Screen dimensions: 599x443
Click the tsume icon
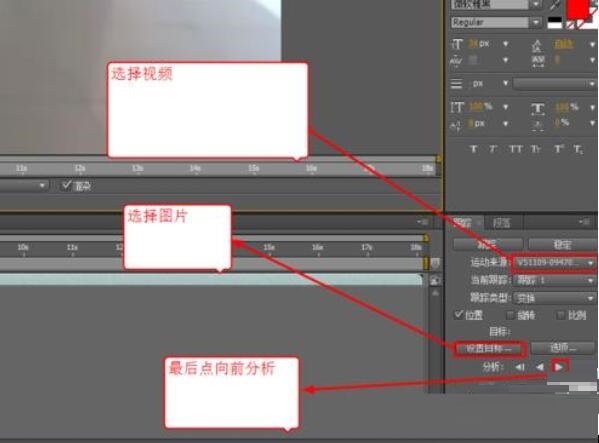538,125
